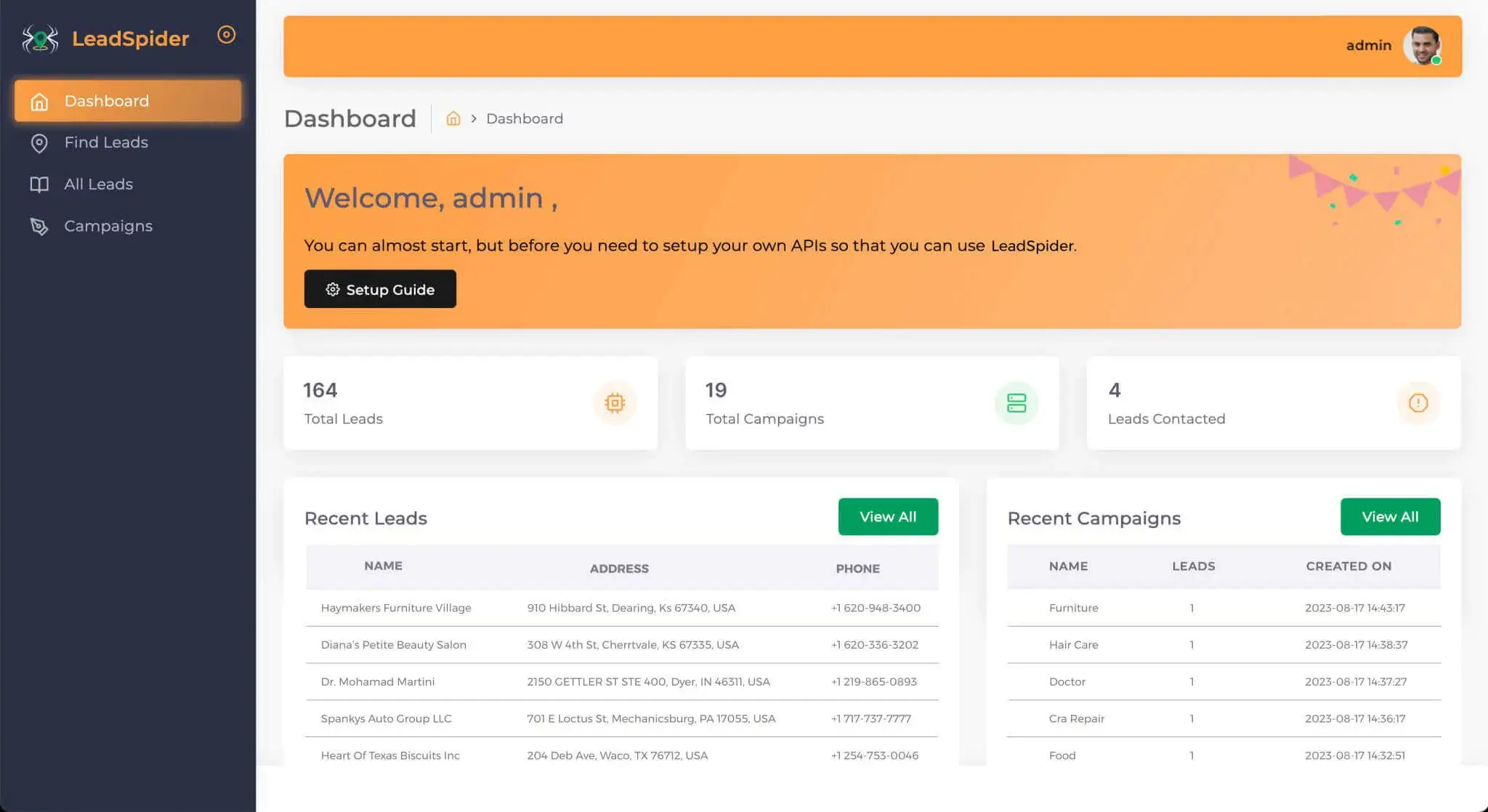Open the All Leads book icon
The width and height of the screenshot is (1488, 812).
click(39, 184)
